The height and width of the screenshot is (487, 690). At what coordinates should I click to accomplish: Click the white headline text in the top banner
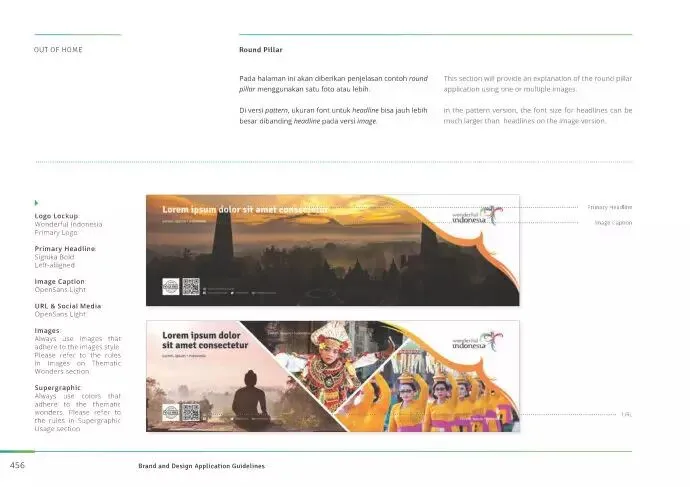point(245,210)
